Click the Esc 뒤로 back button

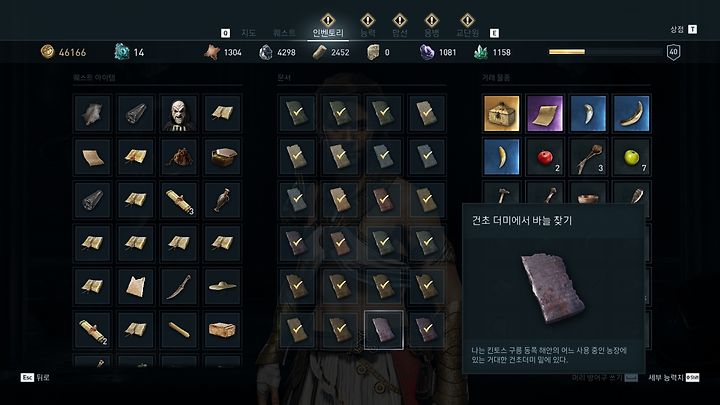coord(35,377)
